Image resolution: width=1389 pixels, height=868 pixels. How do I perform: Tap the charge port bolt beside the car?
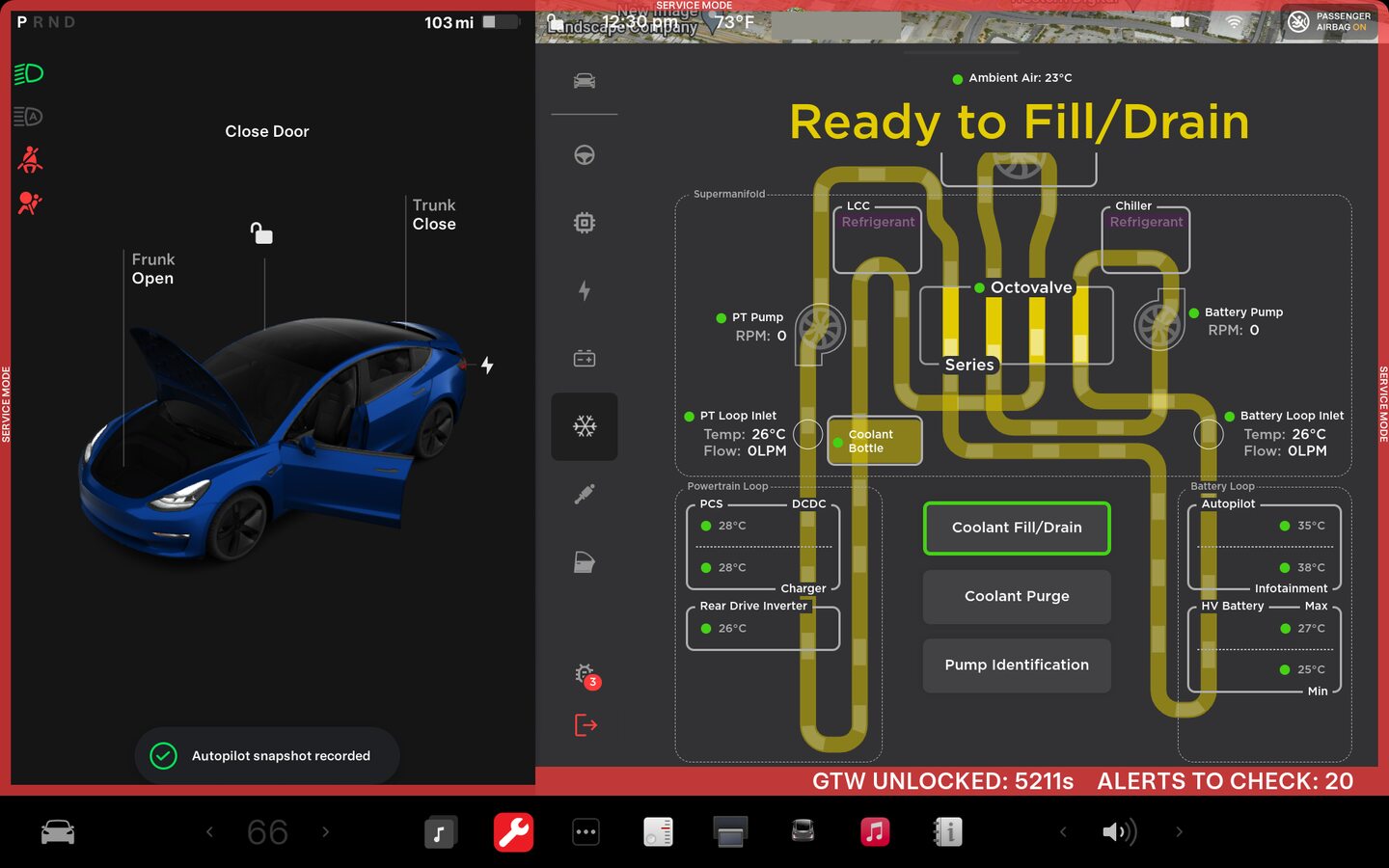click(x=487, y=366)
